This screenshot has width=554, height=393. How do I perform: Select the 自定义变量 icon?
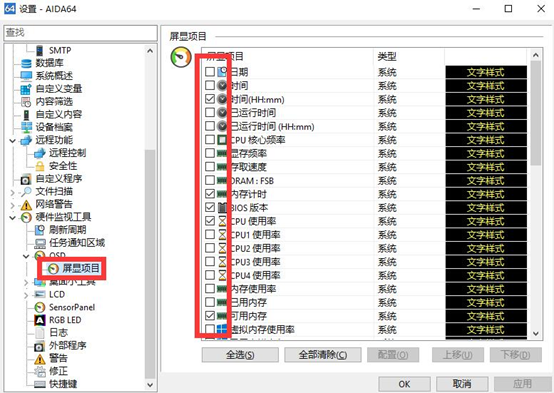[x=26, y=89]
